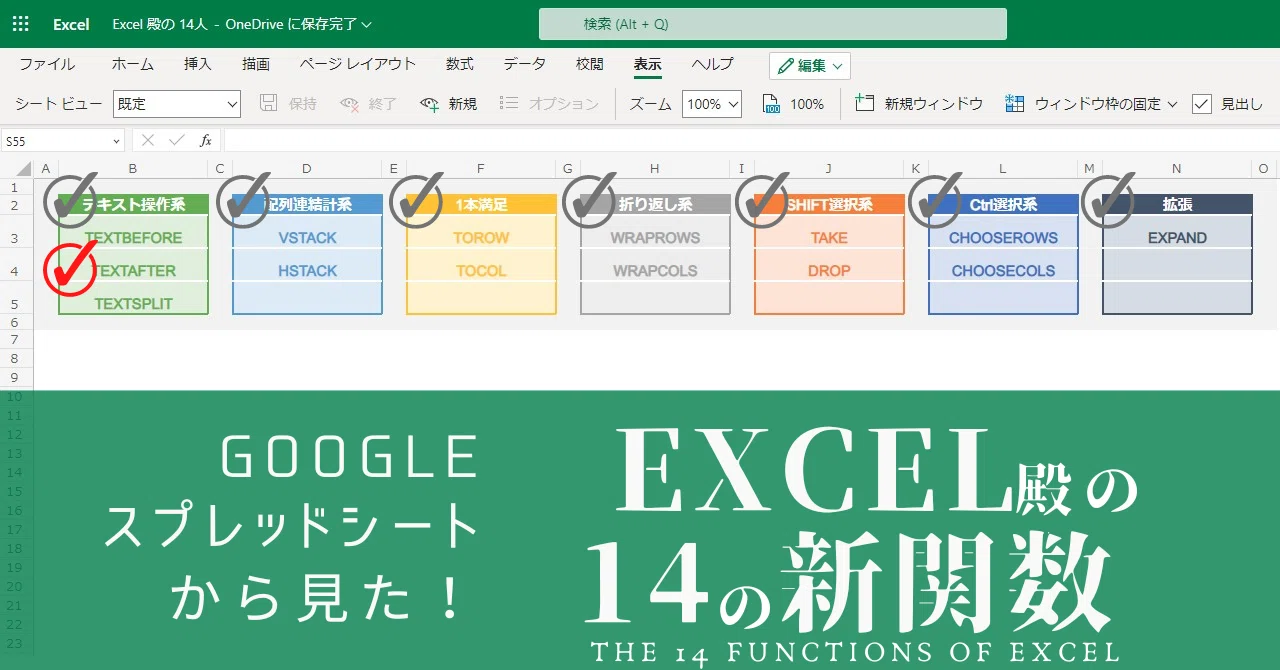Click gray checkmark on Ctrl選択系 header
Image resolution: width=1280 pixels, height=670 pixels.
935,202
